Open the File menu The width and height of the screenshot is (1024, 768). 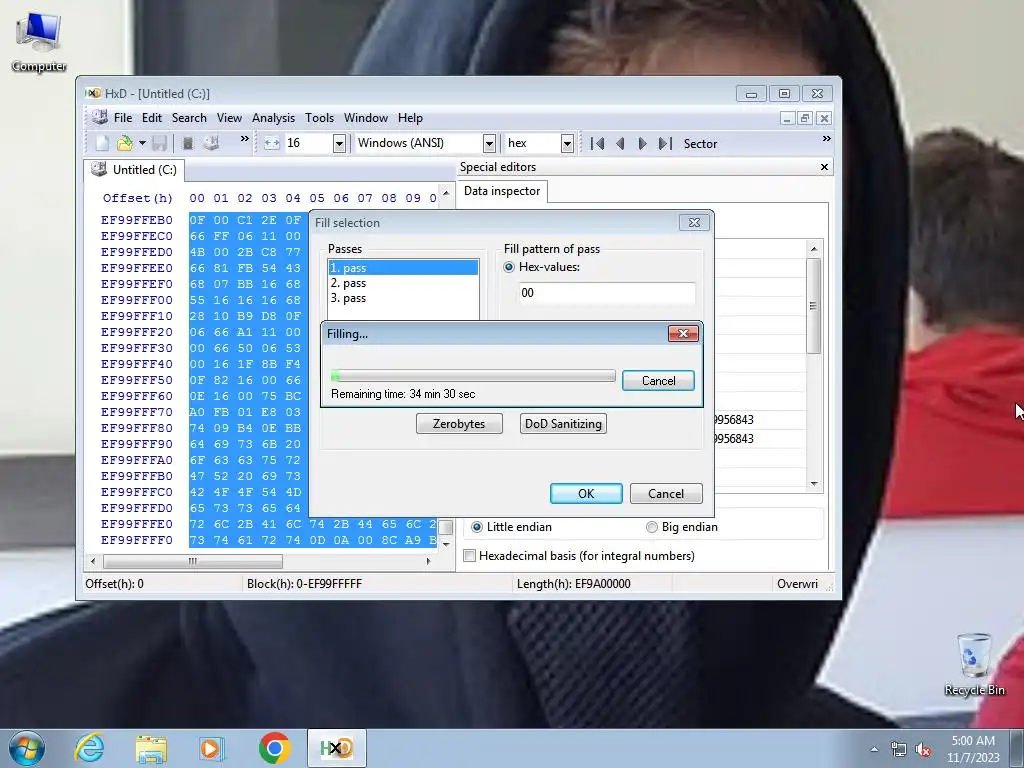(x=123, y=118)
